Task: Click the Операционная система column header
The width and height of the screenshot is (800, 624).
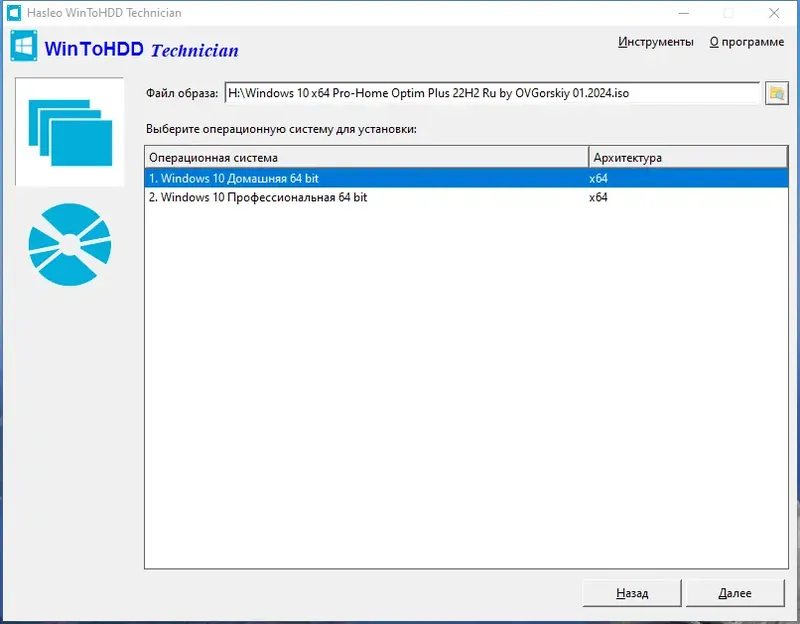Action: (x=367, y=157)
